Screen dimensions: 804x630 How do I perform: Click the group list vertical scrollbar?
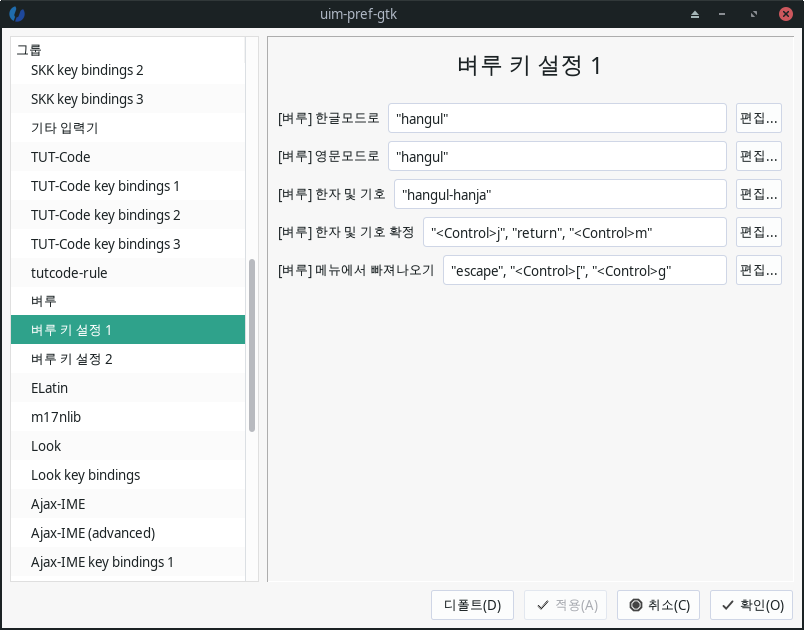[x=252, y=345]
